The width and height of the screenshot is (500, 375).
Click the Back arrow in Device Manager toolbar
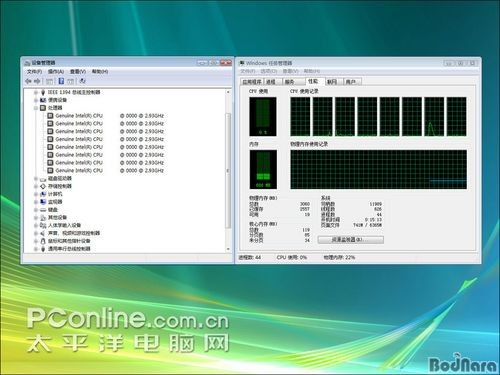pyautogui.click(x=28, y=81)
